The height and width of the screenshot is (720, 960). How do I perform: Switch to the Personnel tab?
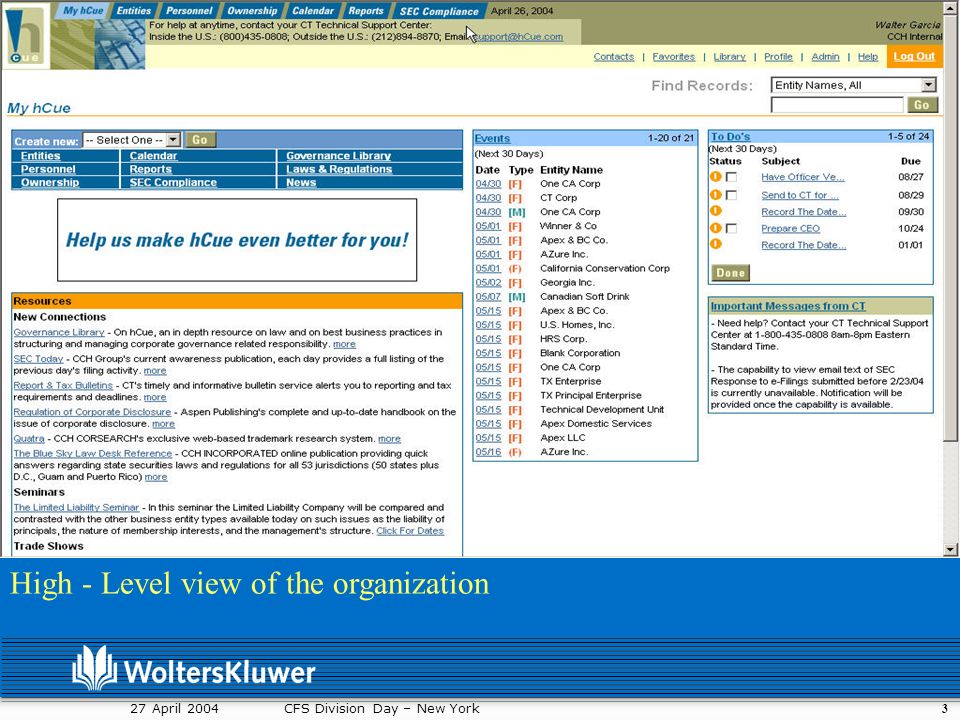point(189,10)
